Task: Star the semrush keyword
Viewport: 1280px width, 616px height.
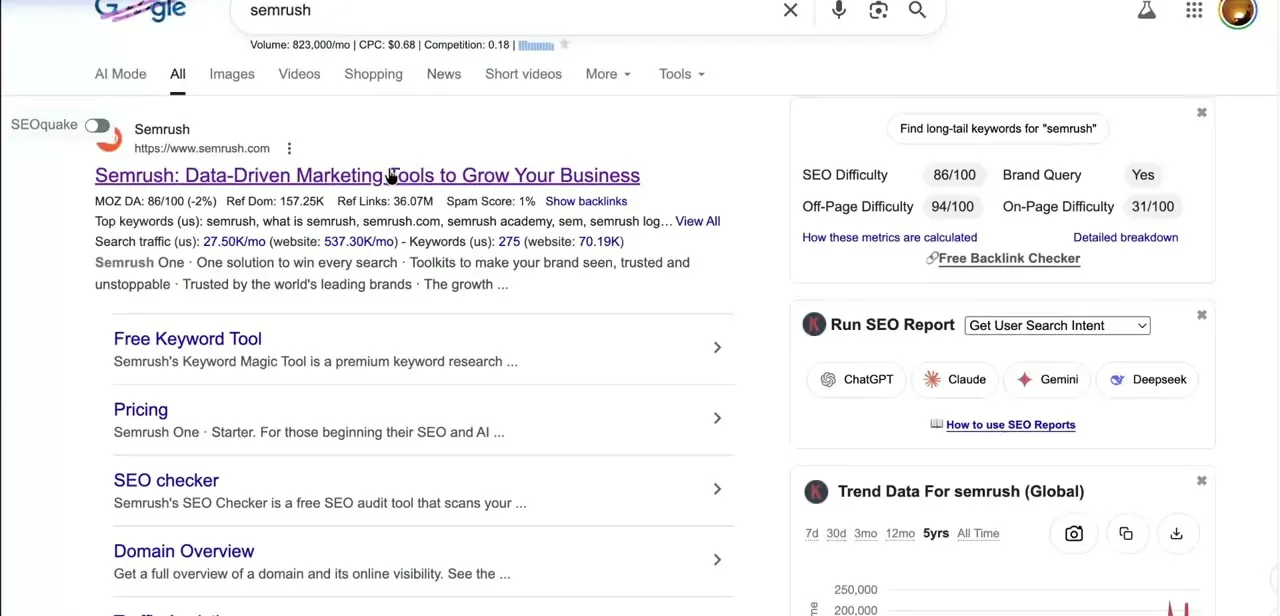Action: [564, 45]
